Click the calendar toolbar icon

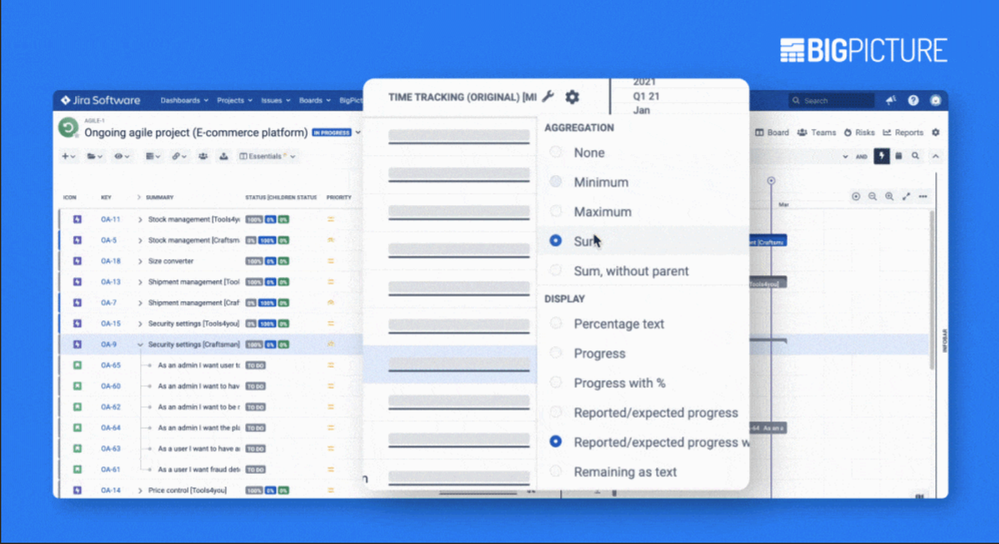pyautogui.click(x=899, y=156)
